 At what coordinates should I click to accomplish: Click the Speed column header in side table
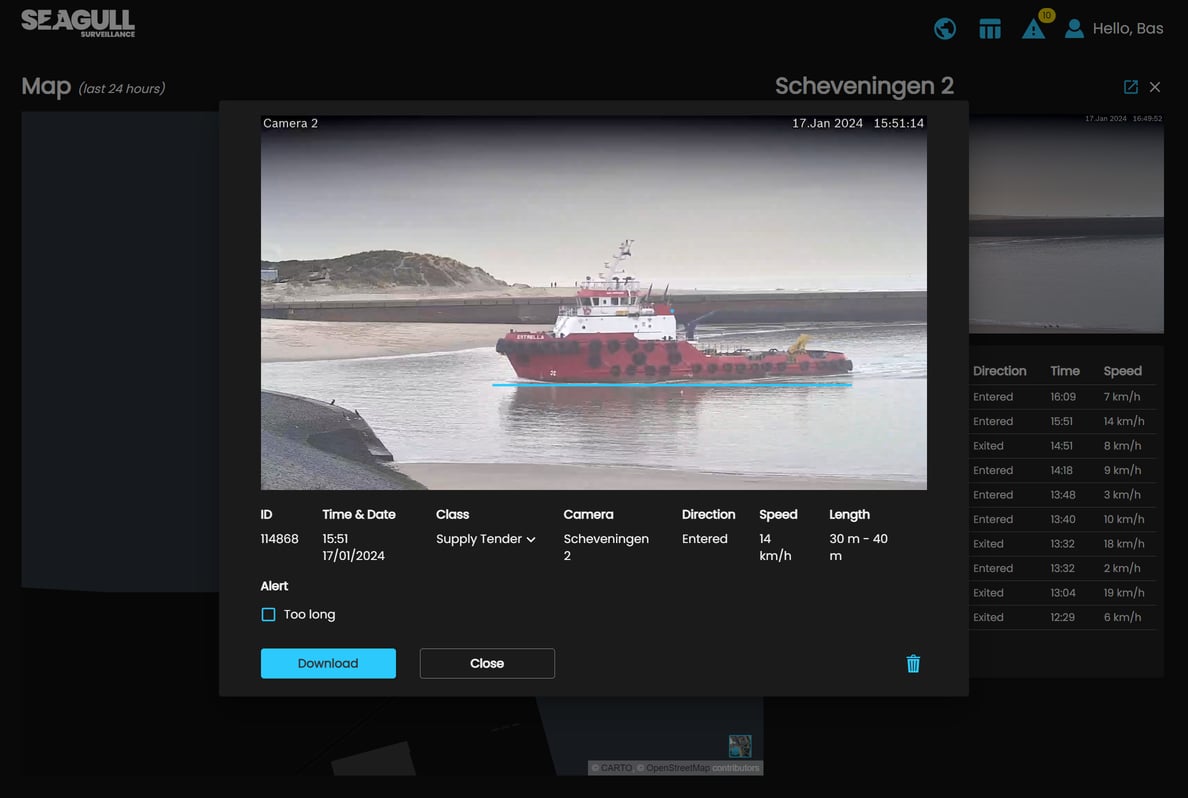[1122, 371]
